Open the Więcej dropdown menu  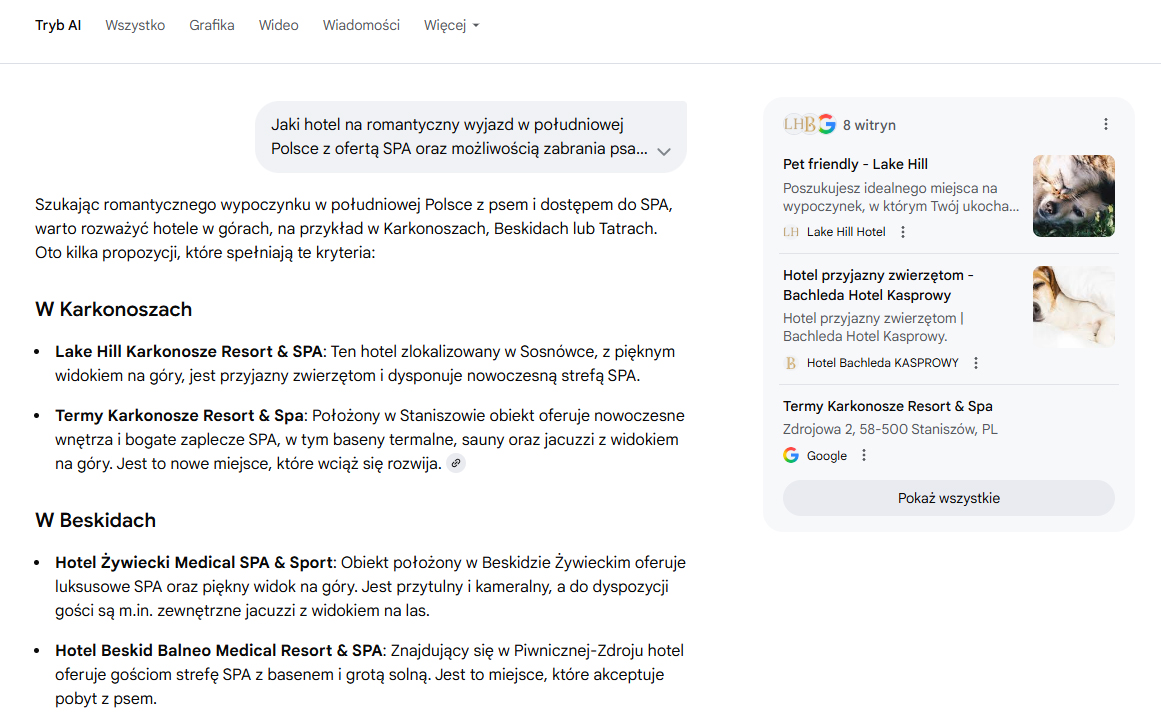point(451,25)
